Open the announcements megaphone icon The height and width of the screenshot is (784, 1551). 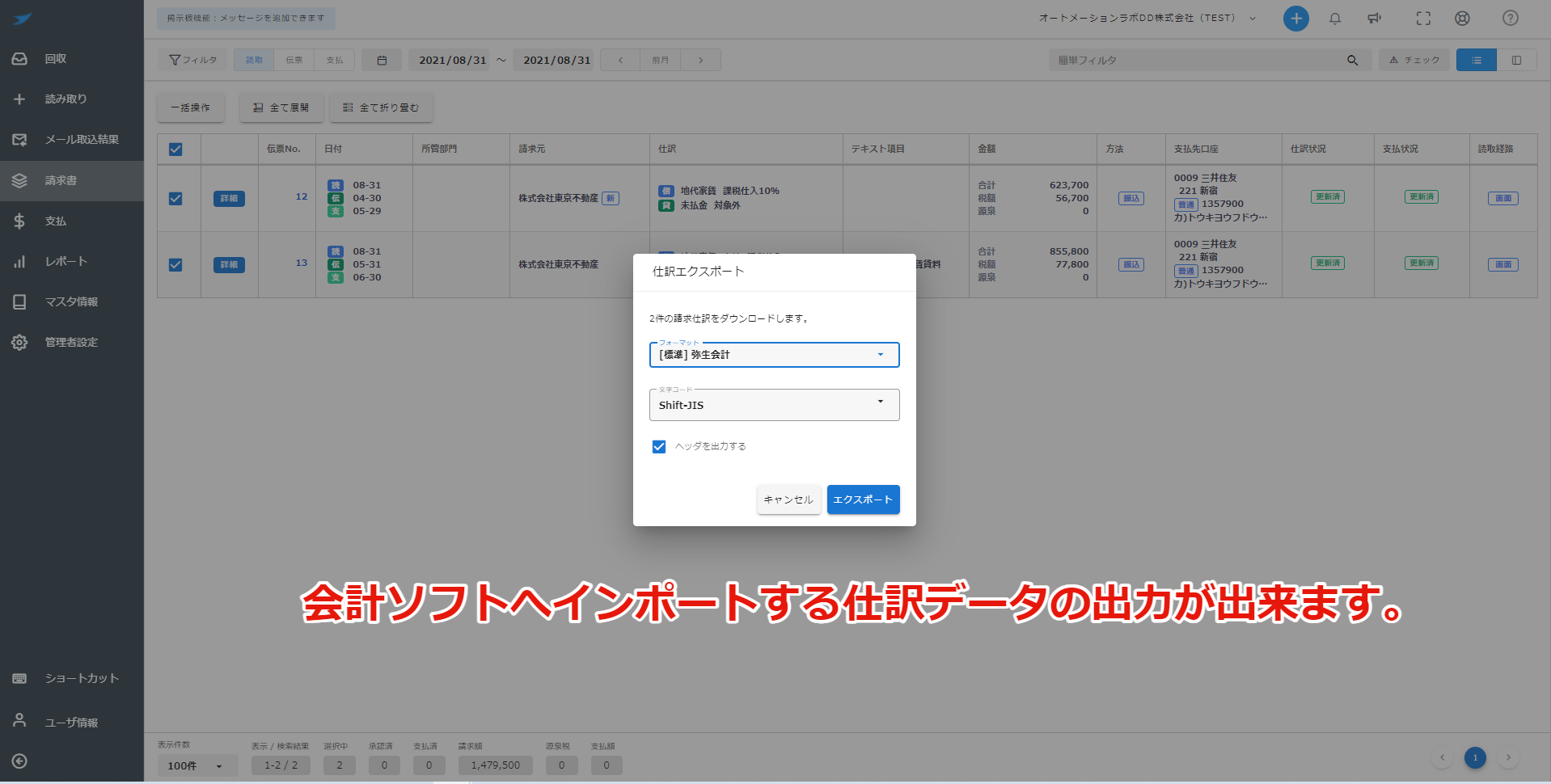click(1375, 19)
